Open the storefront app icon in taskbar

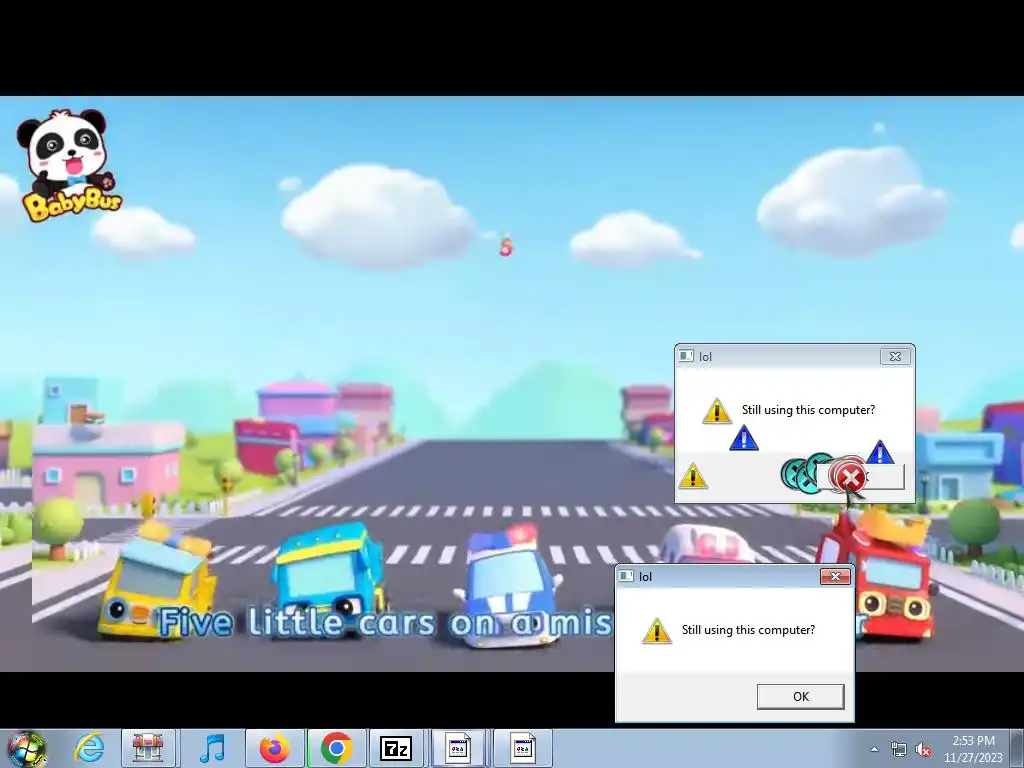(148, 748)
